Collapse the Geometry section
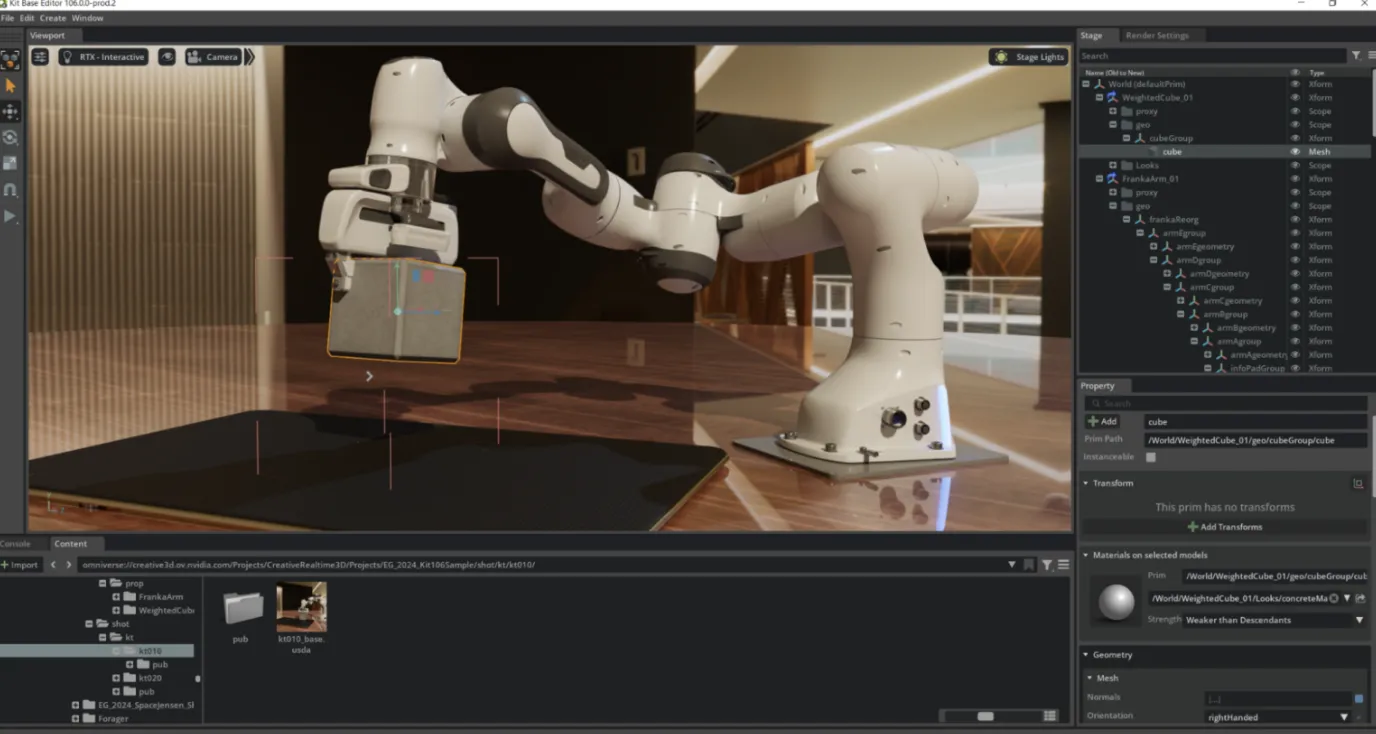This screenshot has height=734, width=1376. pyautogui.click(x=1087, y=655)
